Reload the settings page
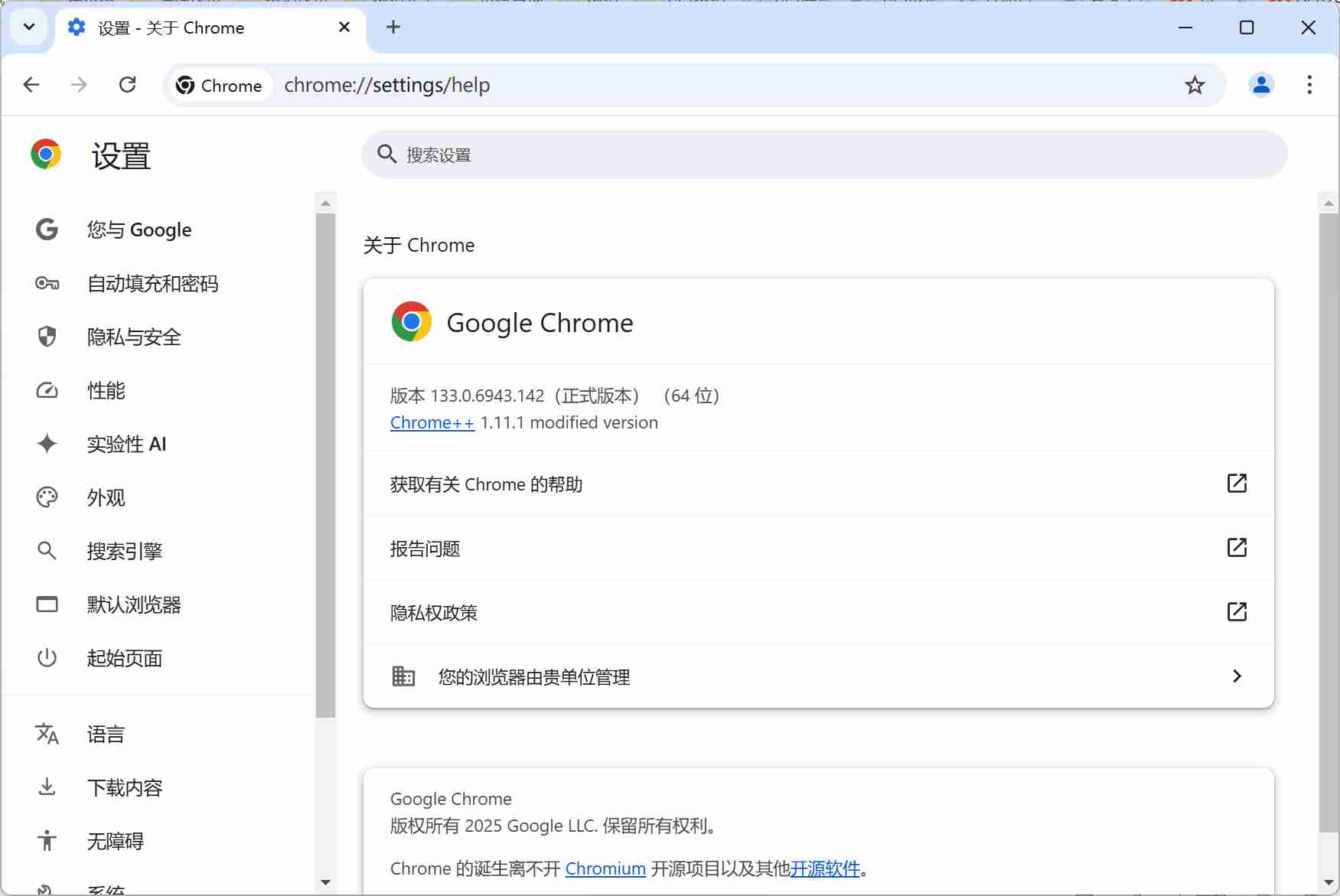Image resolution: width=1340 pixels, height=896 pixels. coord(128,85)
